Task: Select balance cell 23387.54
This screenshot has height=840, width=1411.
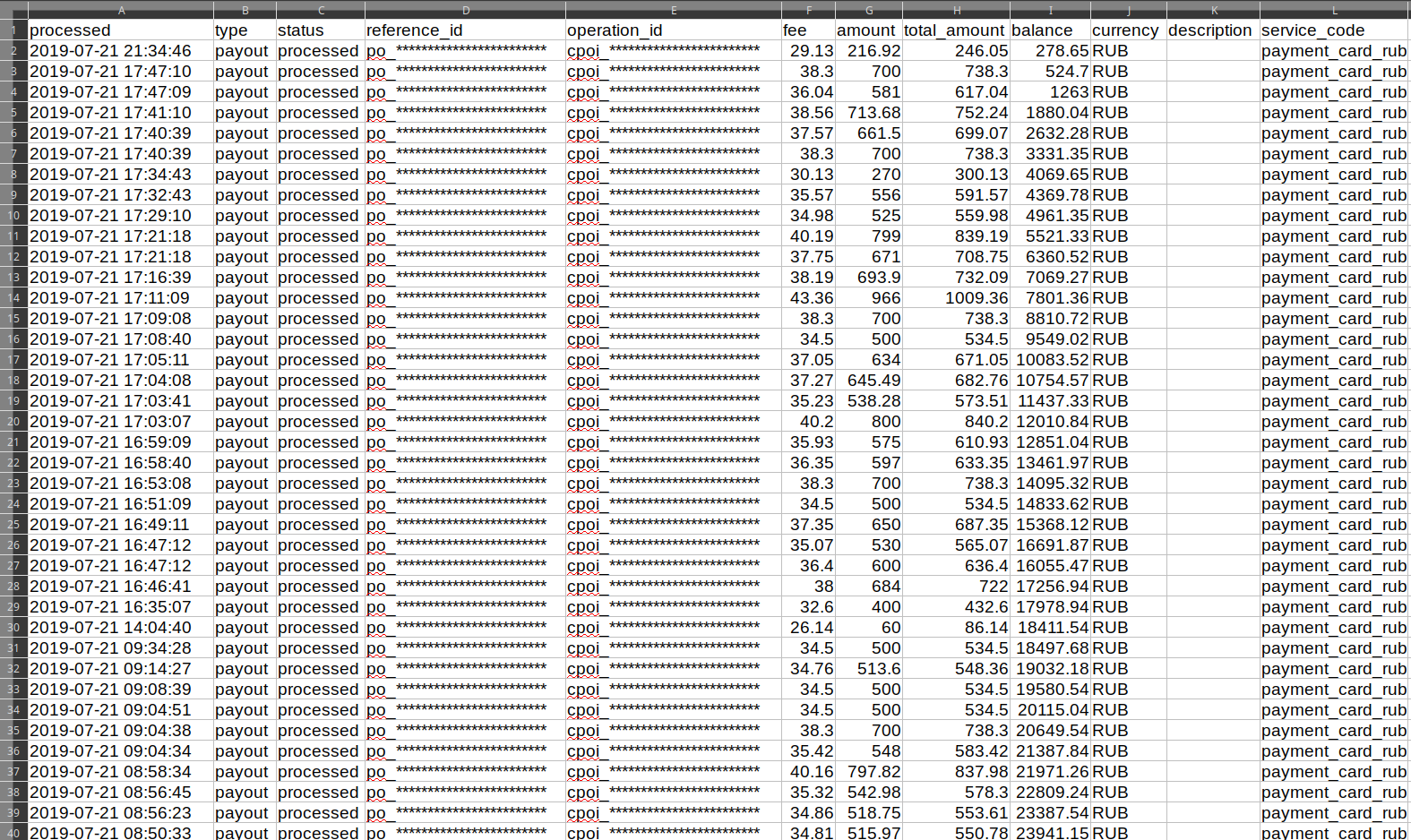Action: pyautogui.click(x=1050, y=813)
